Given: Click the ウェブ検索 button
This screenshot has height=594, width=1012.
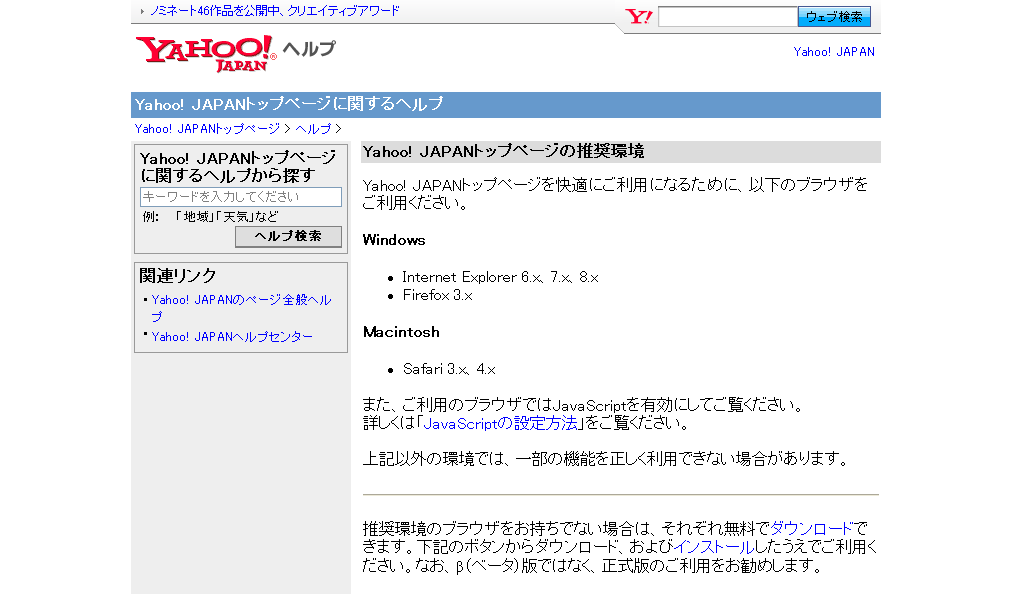Looking at the screenshot, I should [834, 17].
